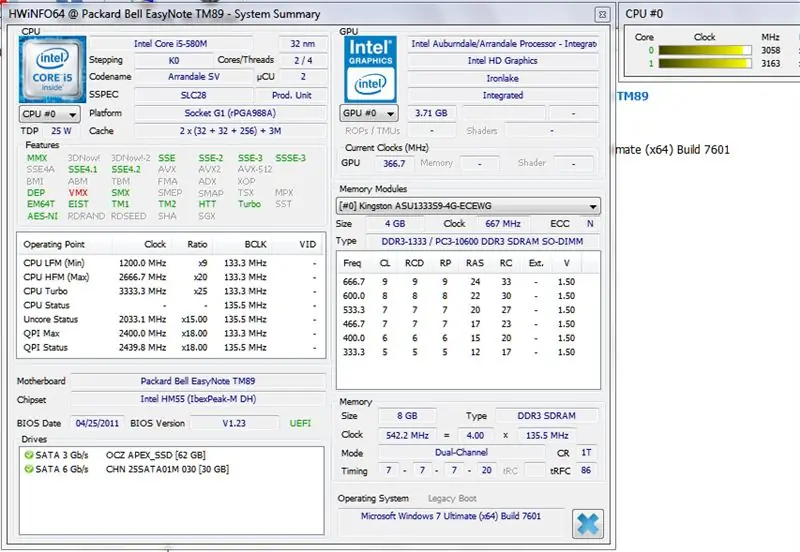Viewport: 800px width, 552px height.
Task: Click the Intel HM55 (IbexPeak-M DH) chipset field
Action: (x=198, y=399)
